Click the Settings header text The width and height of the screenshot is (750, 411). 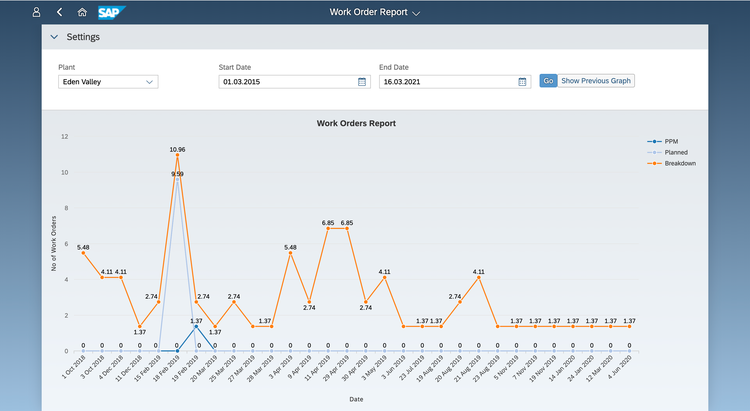(x=83, y=37)
